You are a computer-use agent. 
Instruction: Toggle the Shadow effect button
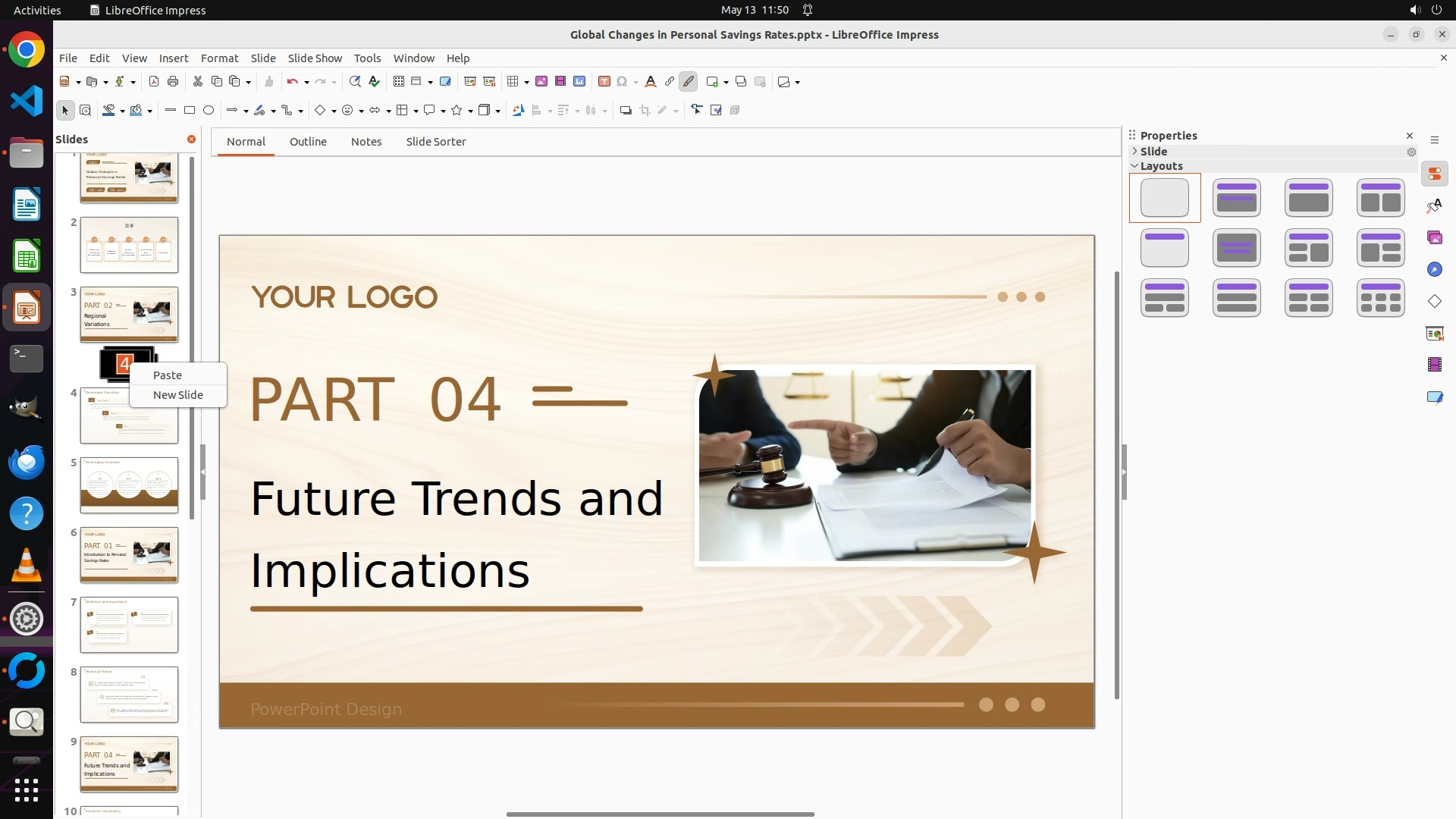pos(626,111)
